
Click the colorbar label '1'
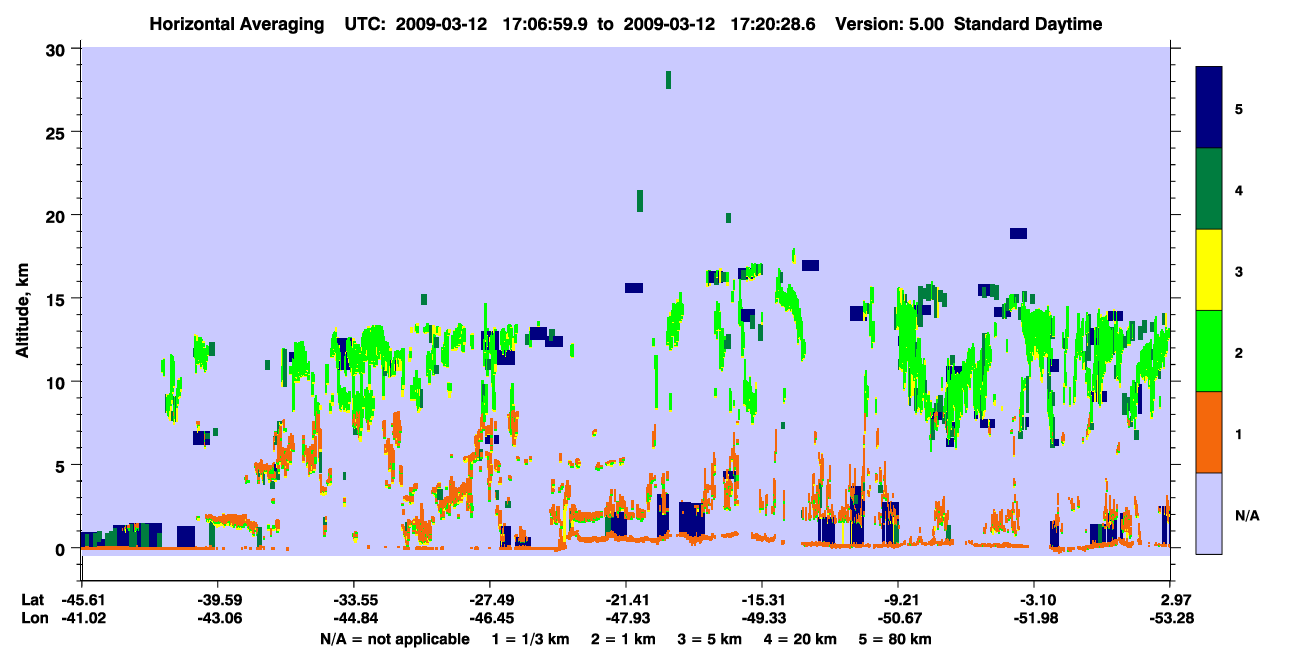[x=1239, y=433]
